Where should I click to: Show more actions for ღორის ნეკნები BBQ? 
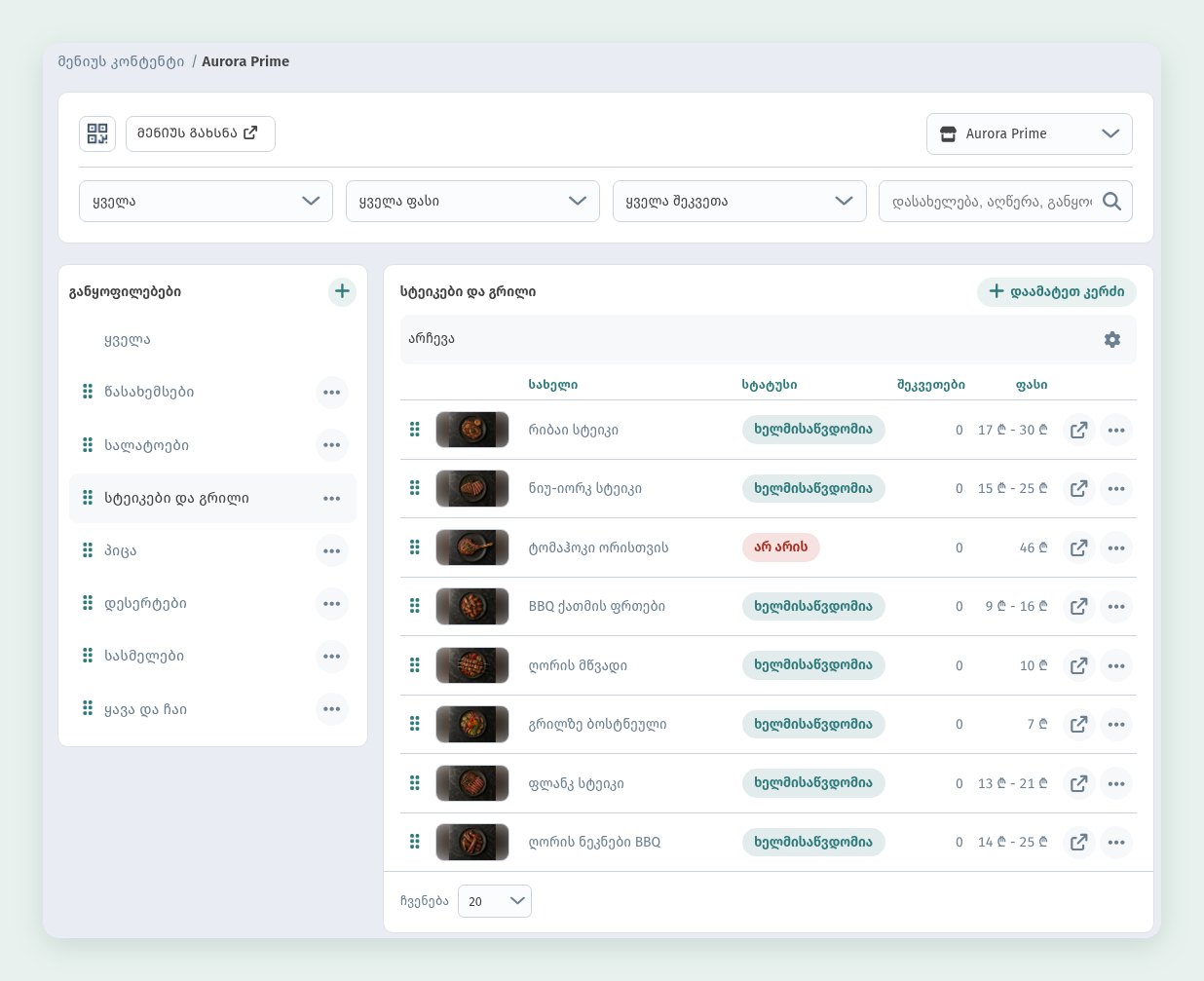point(1116,843)
